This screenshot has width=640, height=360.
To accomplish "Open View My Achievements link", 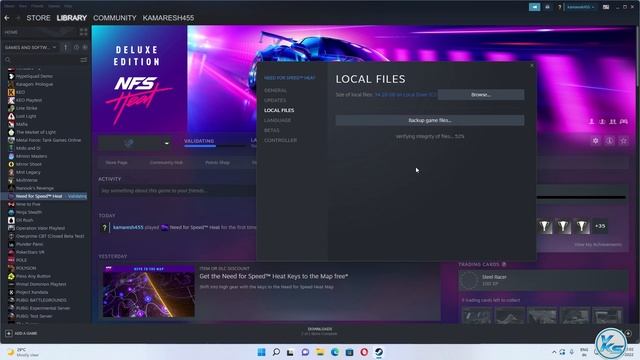I will tap(598, 244).
